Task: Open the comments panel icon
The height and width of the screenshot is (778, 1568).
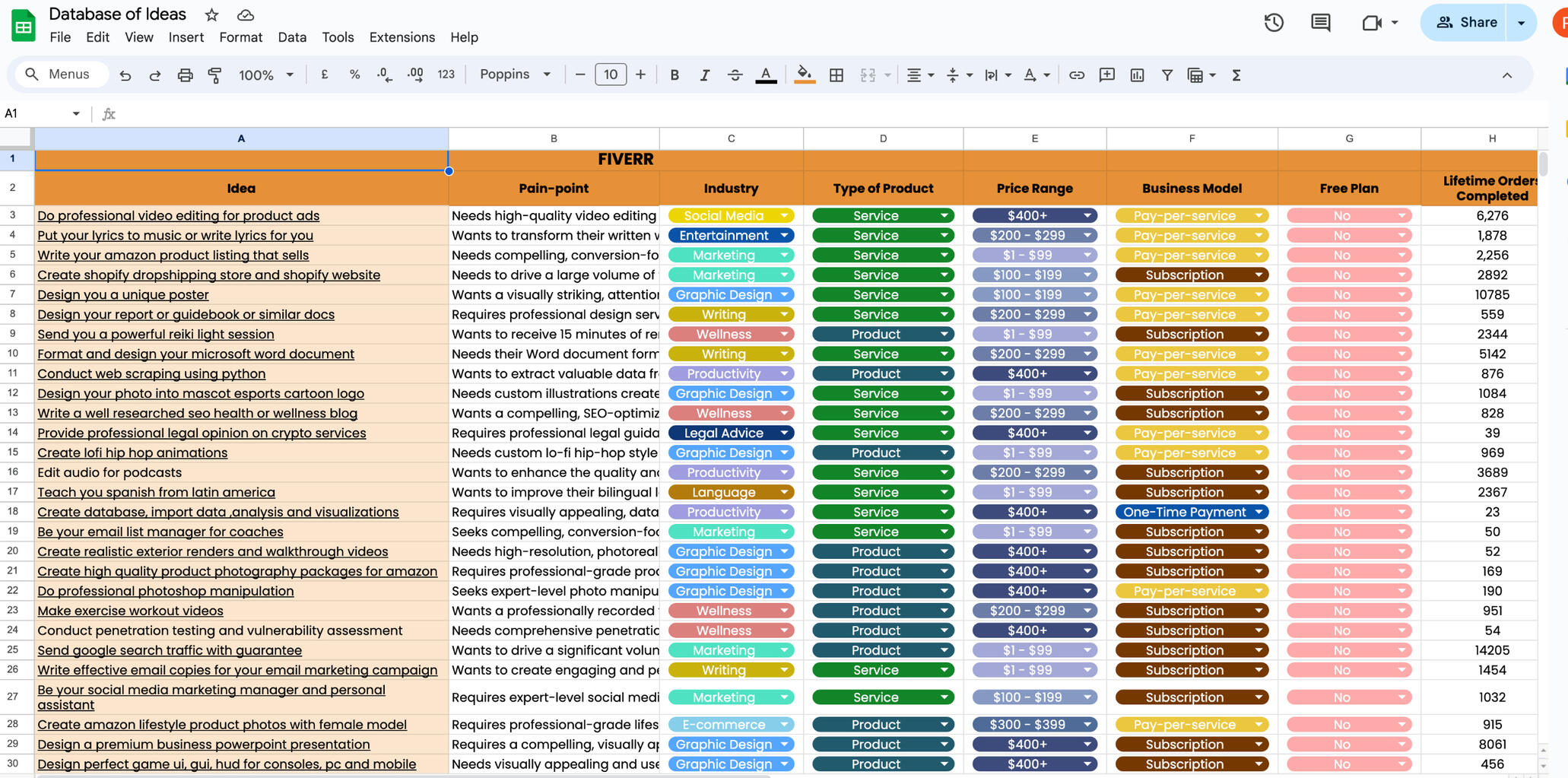Action: tap(1321, 23)
